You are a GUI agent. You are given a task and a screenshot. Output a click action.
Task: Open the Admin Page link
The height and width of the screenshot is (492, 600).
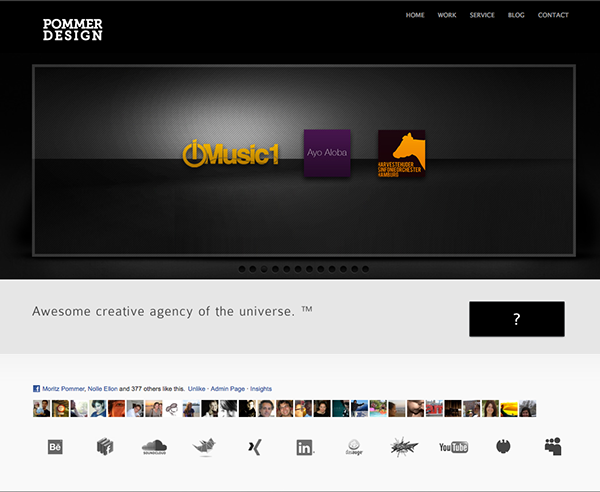228,389
